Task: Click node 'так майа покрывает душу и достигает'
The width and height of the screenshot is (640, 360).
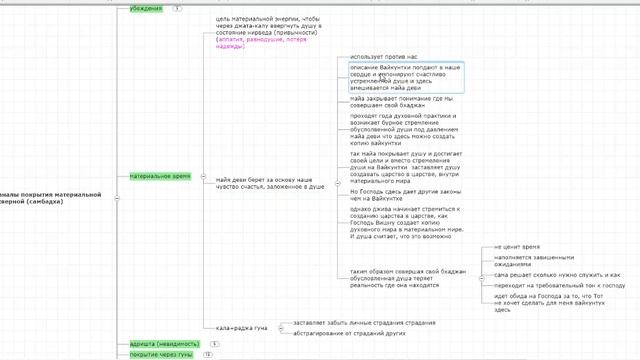Action: point(406,167)
